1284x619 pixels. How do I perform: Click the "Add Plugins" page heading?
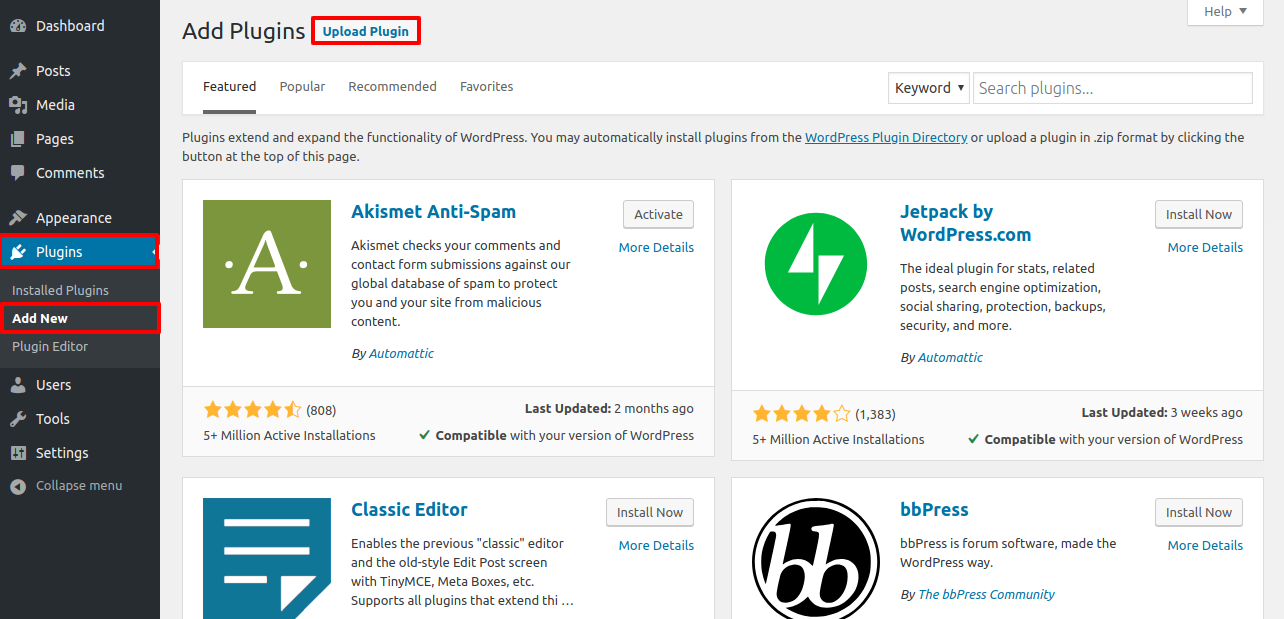(243, 31)
